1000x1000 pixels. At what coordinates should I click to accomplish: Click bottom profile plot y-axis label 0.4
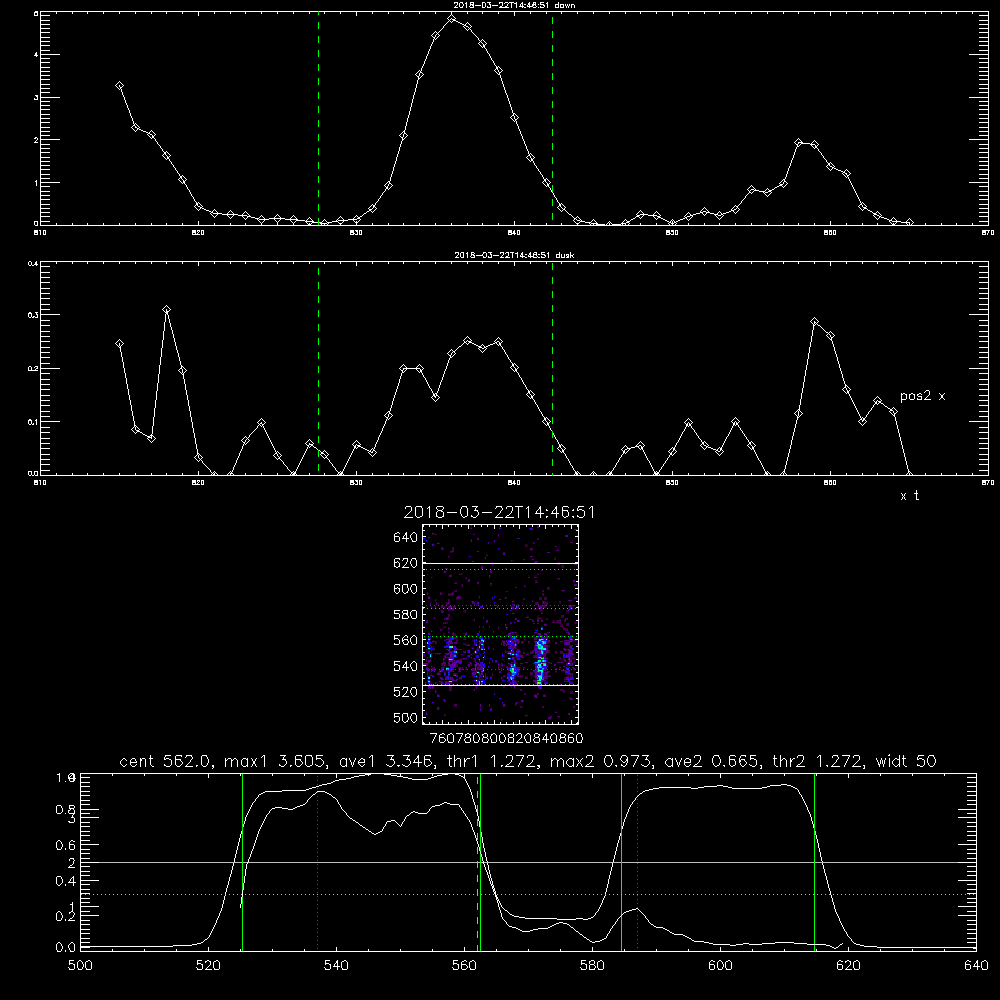pos(66,881)
